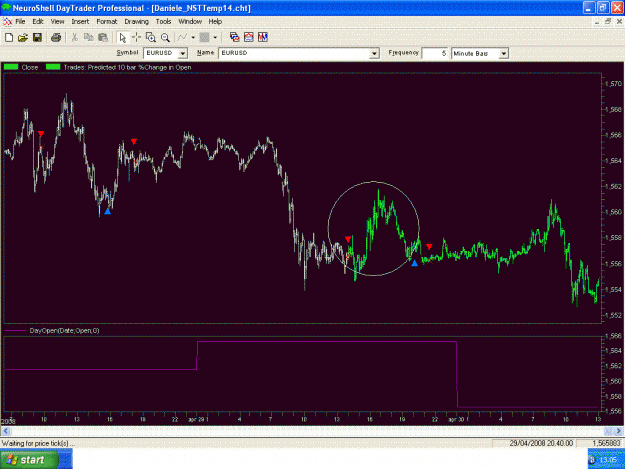
Task: Click the trading strategy wizard icon
Action: point(263,37)
